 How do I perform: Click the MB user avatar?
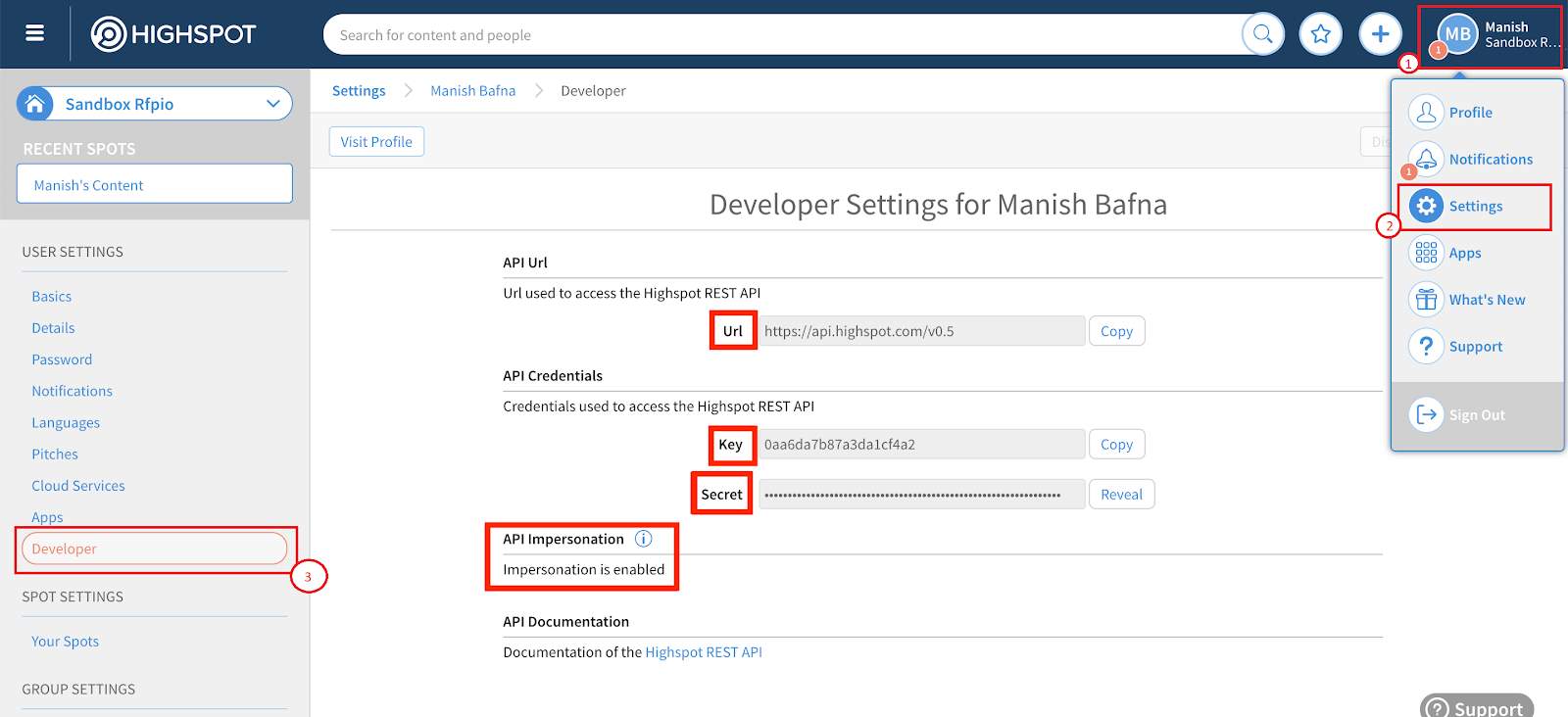[1456, 34]
